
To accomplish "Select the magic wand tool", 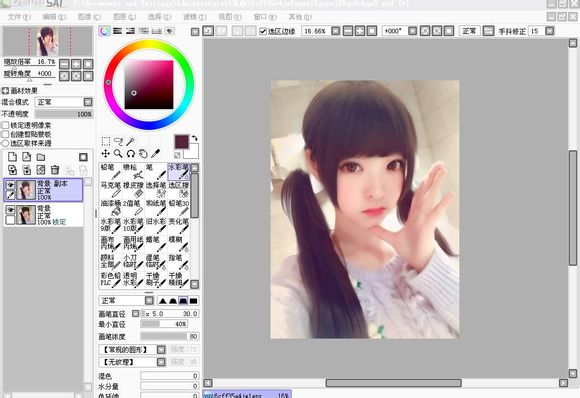I will click(x=130, y=141).
